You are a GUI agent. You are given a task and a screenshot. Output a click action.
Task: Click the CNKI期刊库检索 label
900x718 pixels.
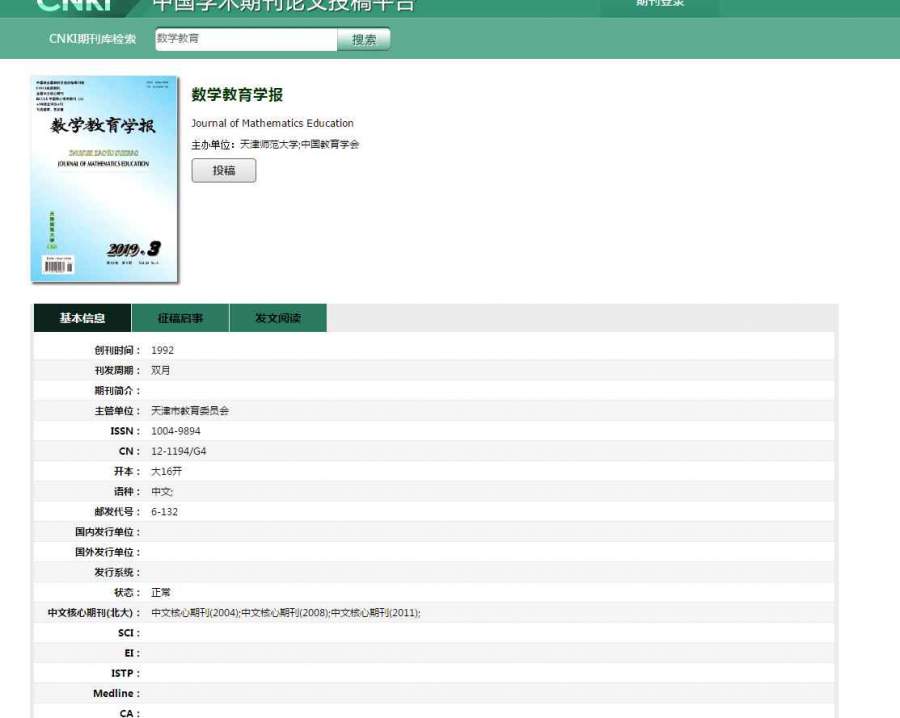point(92,39)
